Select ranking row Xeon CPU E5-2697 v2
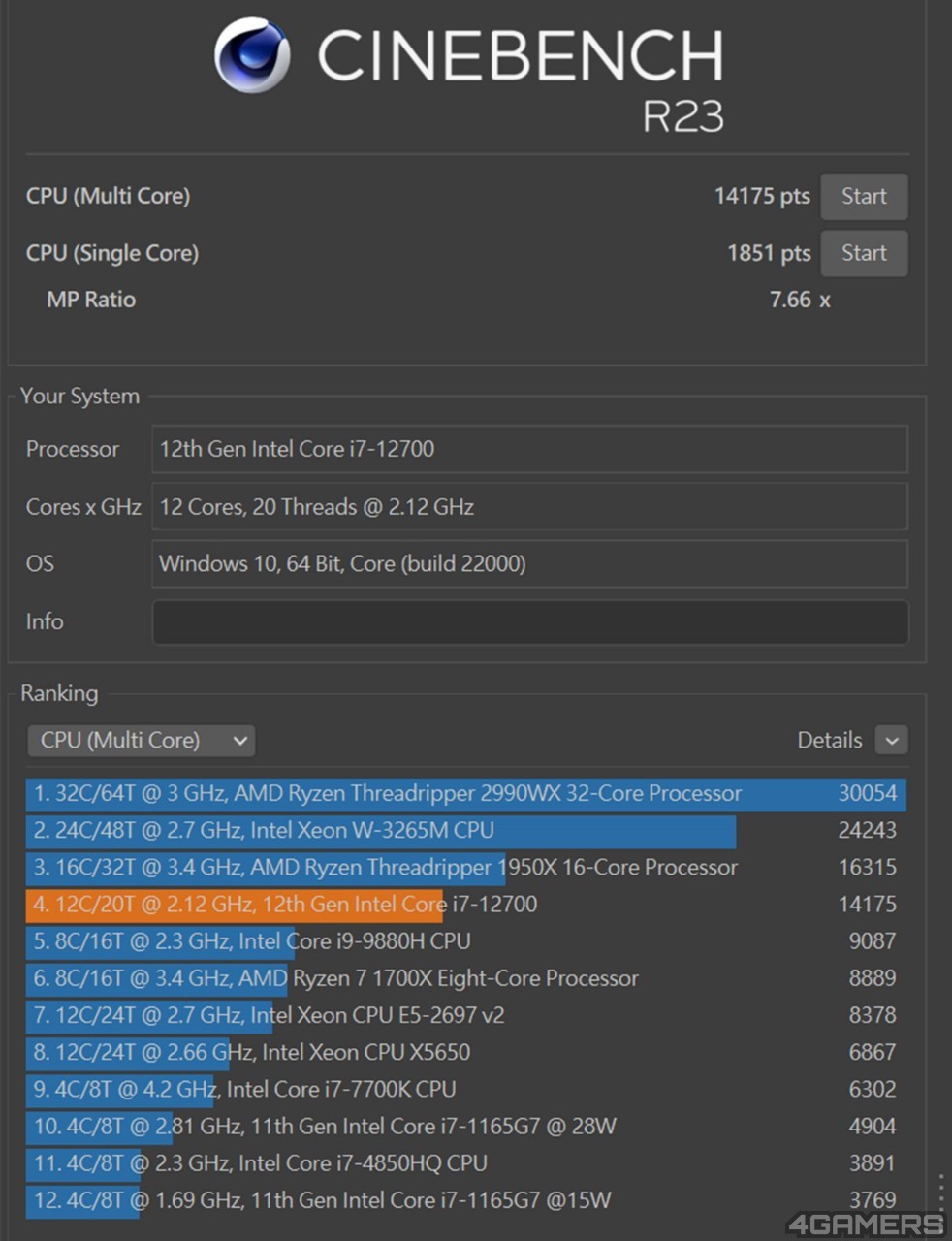This screenshot has width=952, height=1241. 466,1015
